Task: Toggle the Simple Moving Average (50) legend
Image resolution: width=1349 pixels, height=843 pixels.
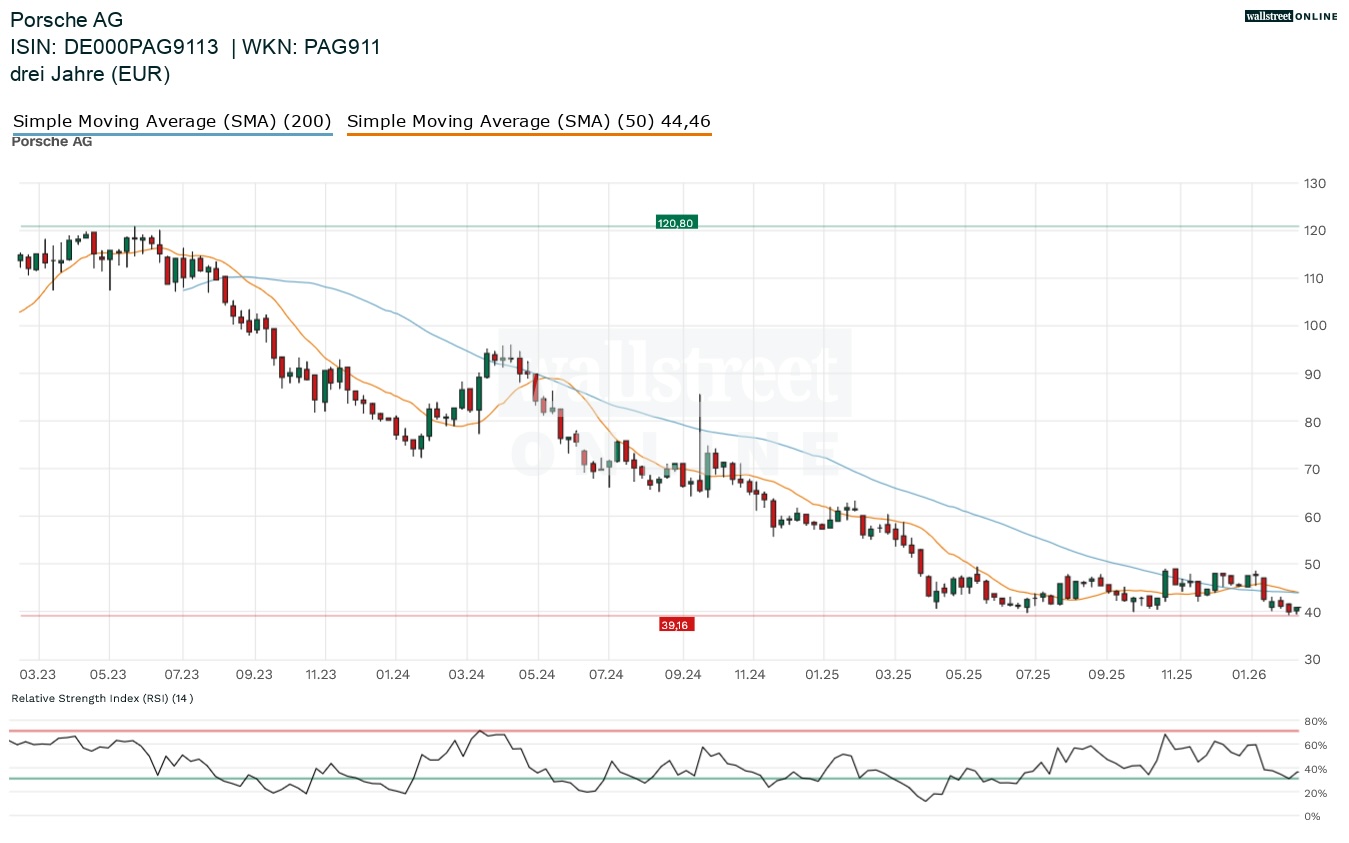Action: [528, 121]
